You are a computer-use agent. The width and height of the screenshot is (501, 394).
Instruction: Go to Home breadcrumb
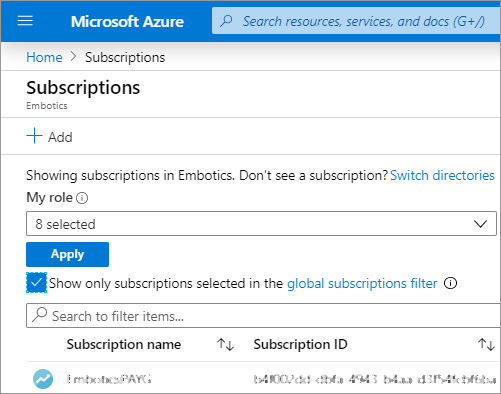[x=44, y=57]
